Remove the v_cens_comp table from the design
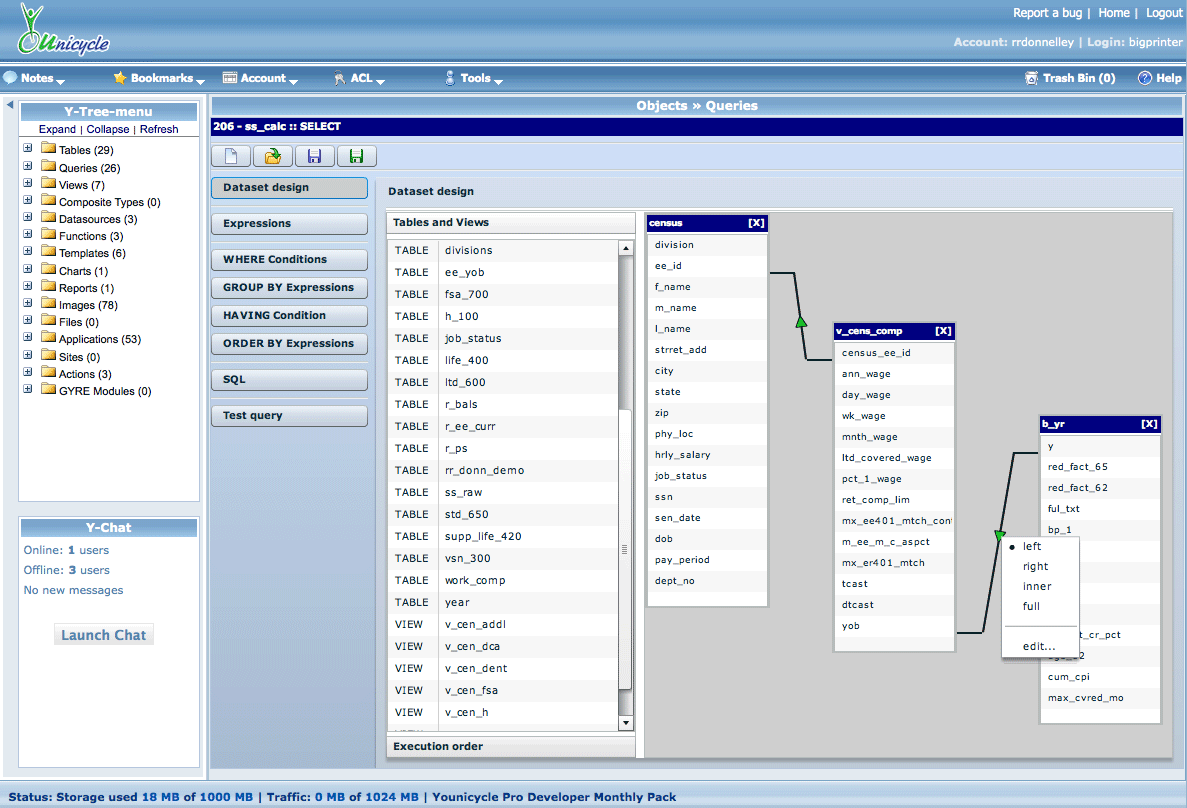Viewport: 1187px width, 808px height. click(x=943, y=331)
